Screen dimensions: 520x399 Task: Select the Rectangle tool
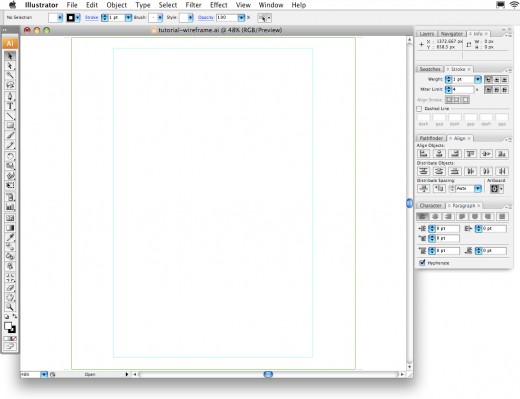pyautogui.click(x=10, y=126)
